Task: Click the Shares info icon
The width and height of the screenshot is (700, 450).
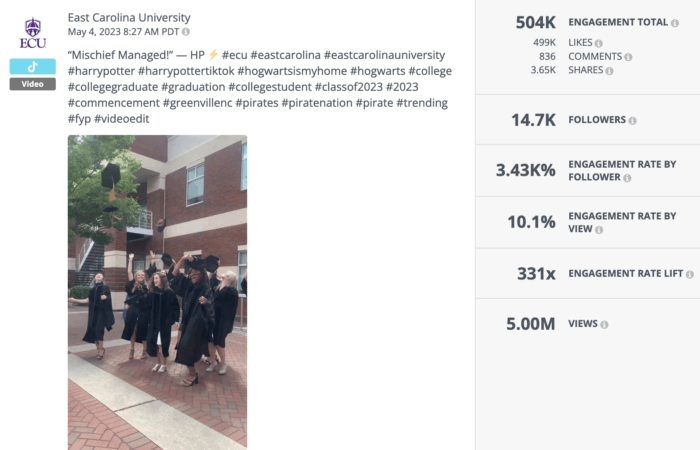Action: point(611,71)
